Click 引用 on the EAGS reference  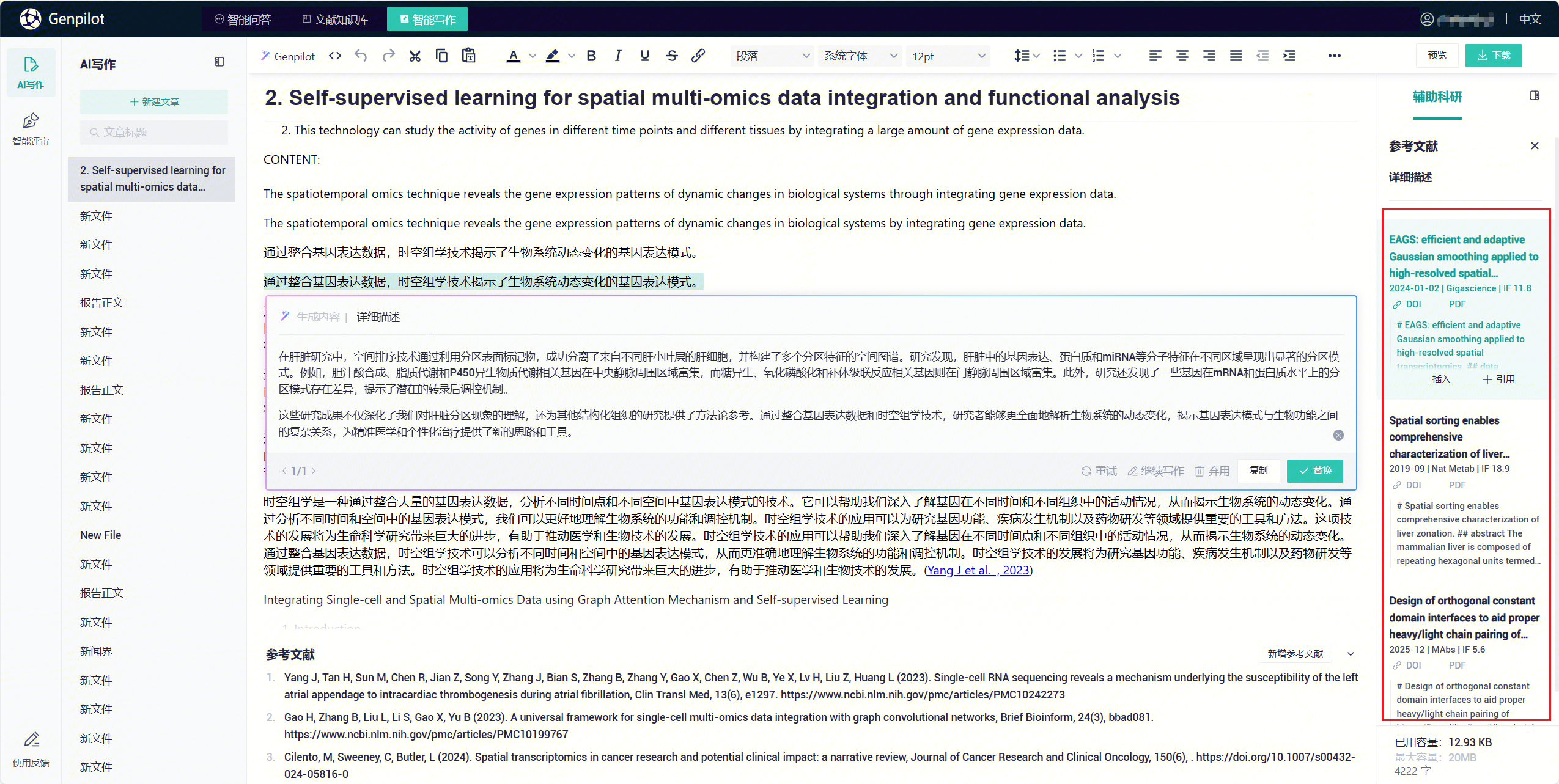(x=1499, y=379)
